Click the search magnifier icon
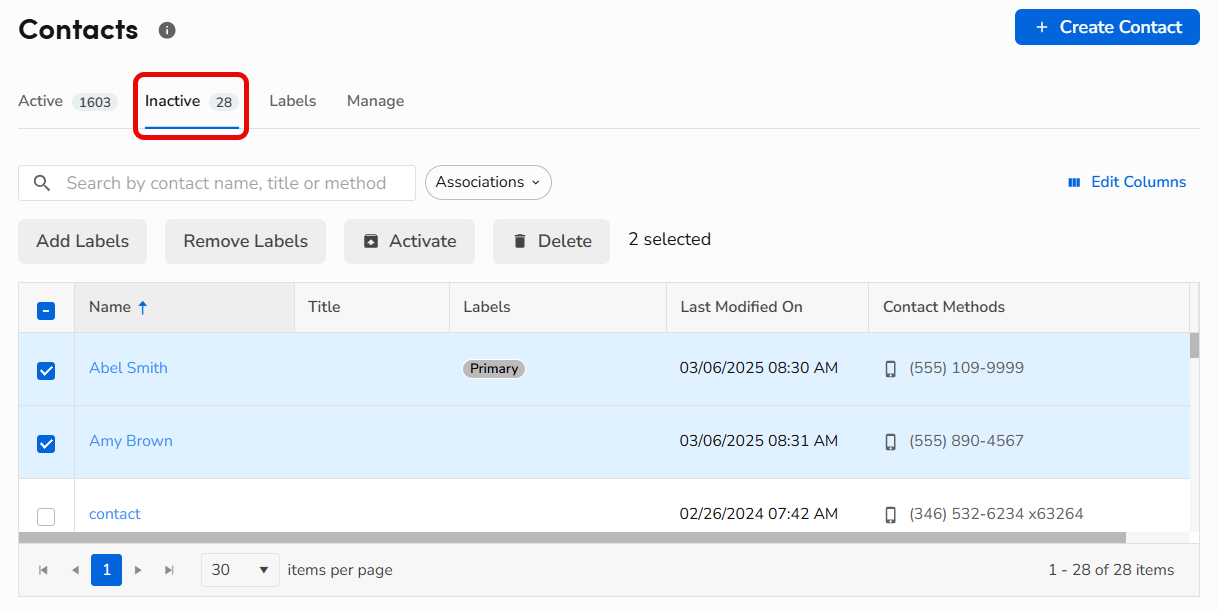 point(42,183)
